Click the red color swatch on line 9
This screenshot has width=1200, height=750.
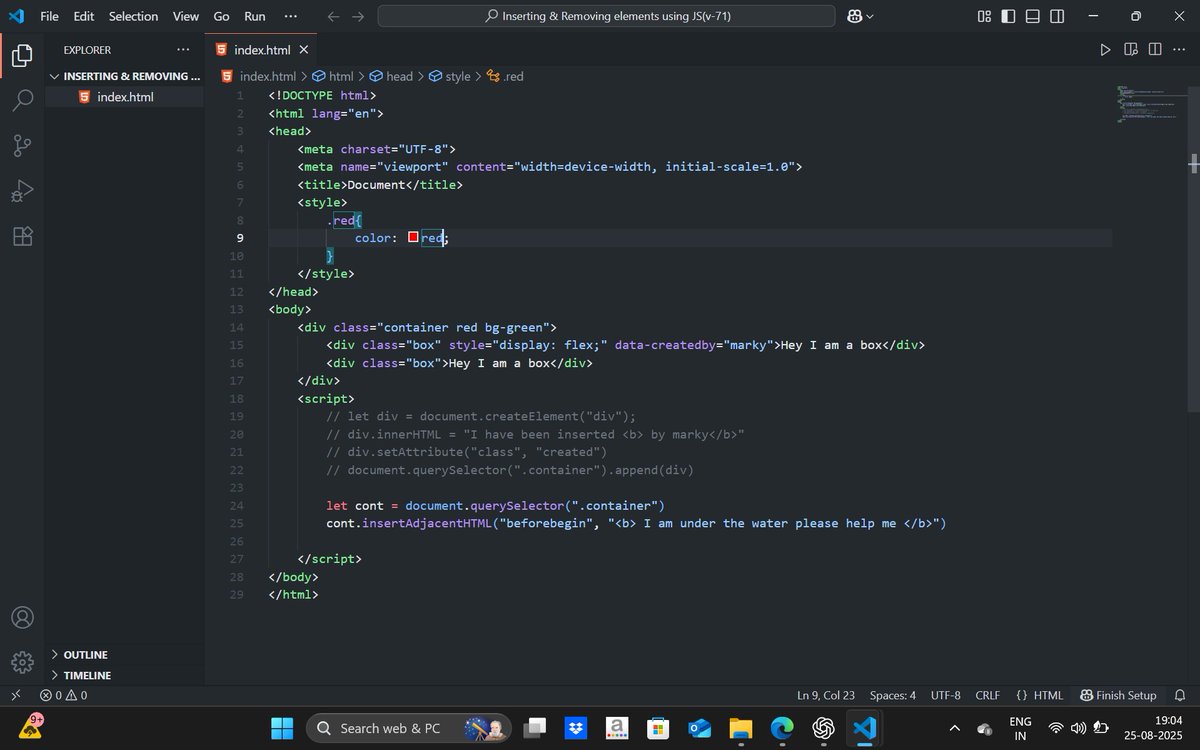412,237
